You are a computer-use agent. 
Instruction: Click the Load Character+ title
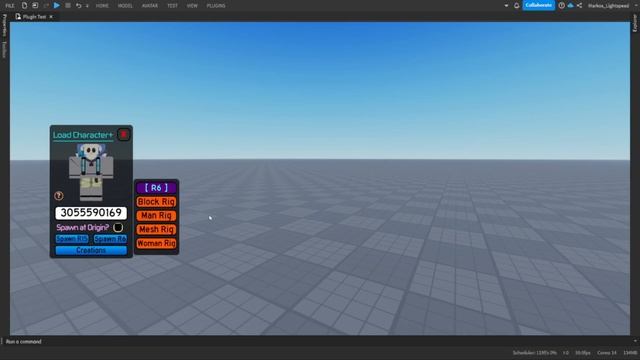tap(83, 135)
